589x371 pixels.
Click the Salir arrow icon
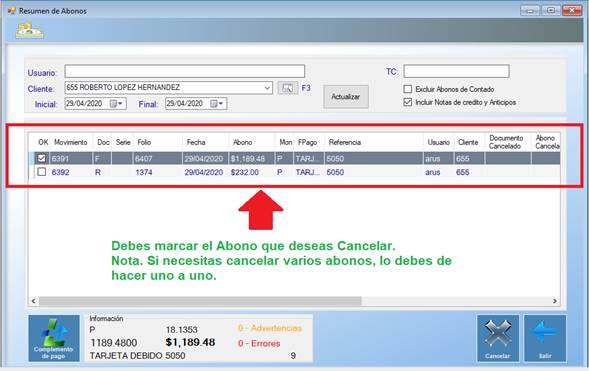(545, 338)
